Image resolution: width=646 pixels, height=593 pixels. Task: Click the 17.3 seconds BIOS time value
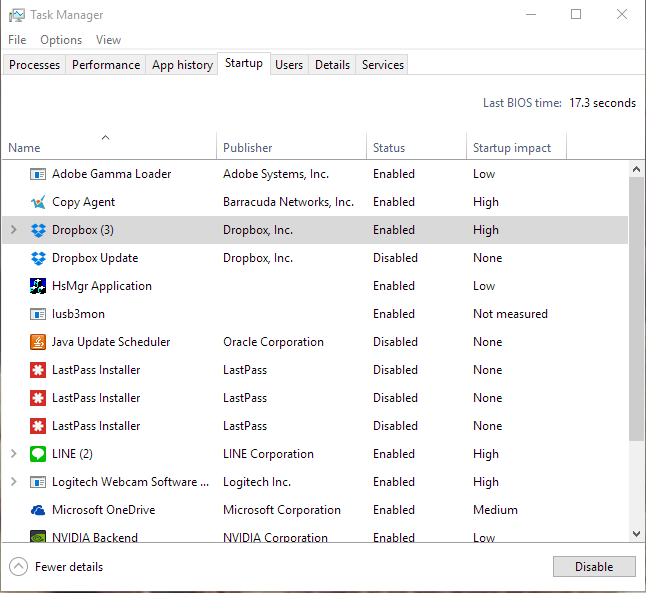pos(602,103)
